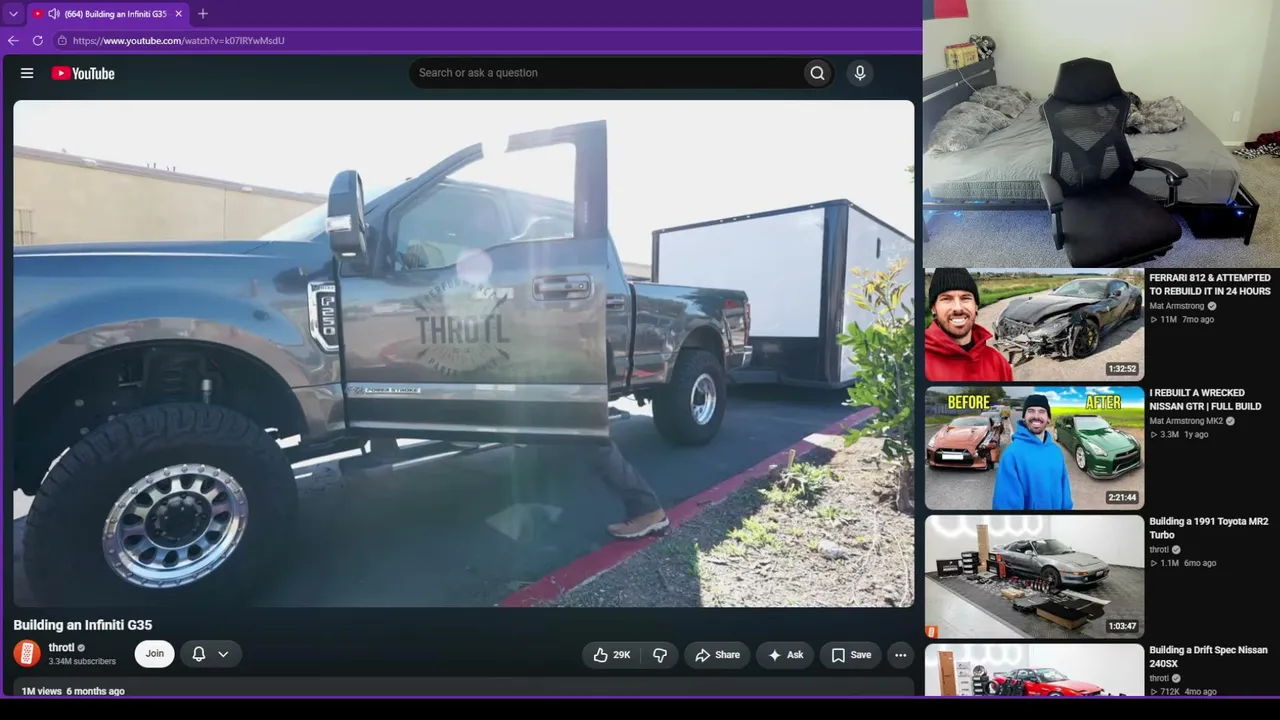
Task: Open wrecked Nissan GTR video thumbnail
Action: pyautogui.click(x=1034, y=448)
